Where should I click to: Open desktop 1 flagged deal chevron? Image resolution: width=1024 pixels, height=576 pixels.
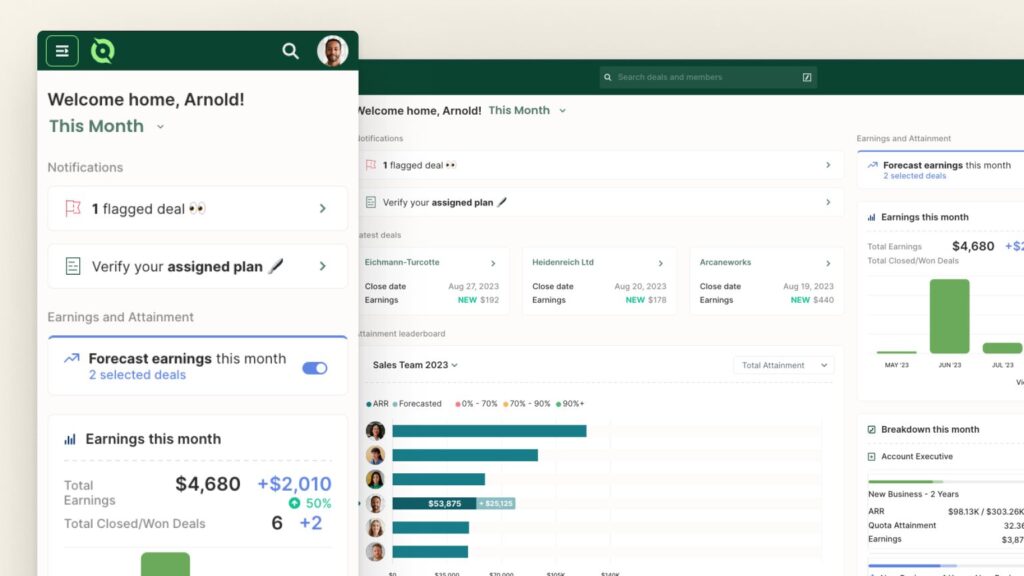[x=828, y=165]
